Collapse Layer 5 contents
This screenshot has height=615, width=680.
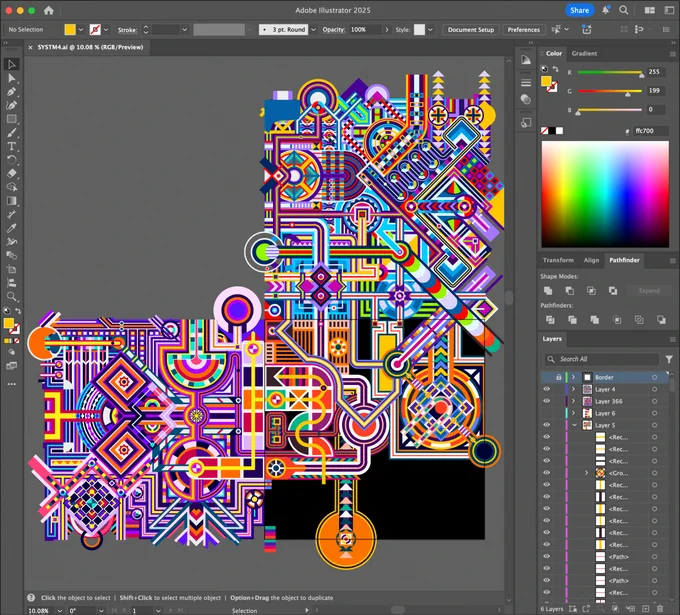574,425
